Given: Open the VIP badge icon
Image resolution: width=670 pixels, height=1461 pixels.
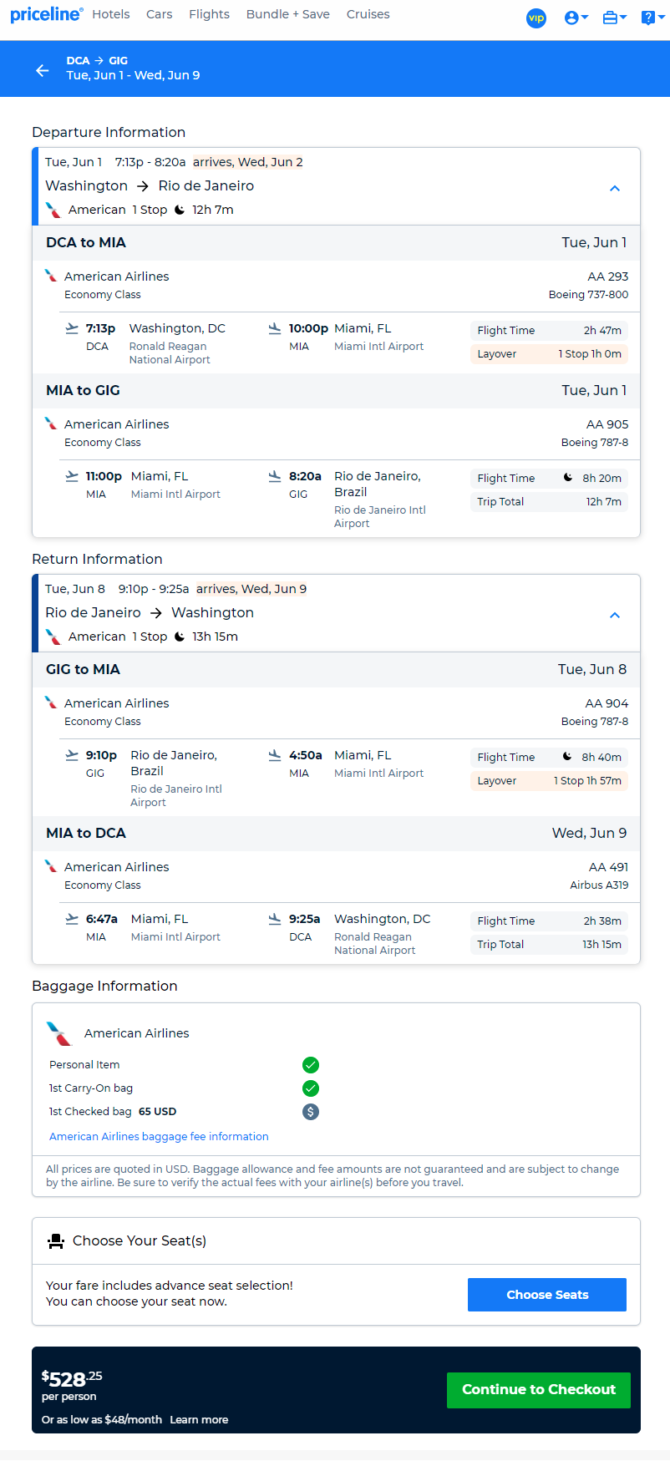Looking at the screenshot, I should (x=536, y=18).
